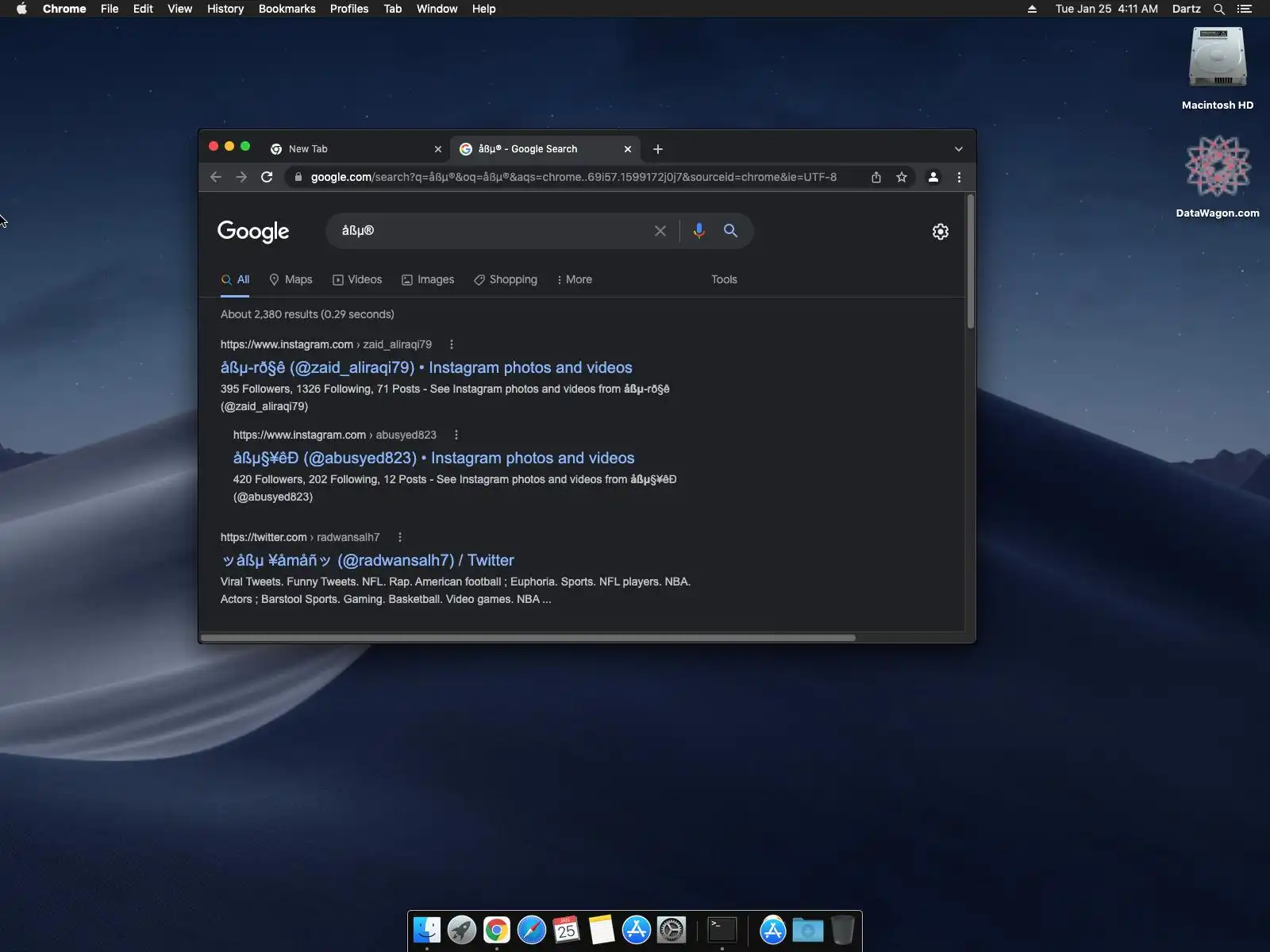This screenshot has width=1270, height=952.
Task: Click the forward navigation arrow
Action: 241,177
